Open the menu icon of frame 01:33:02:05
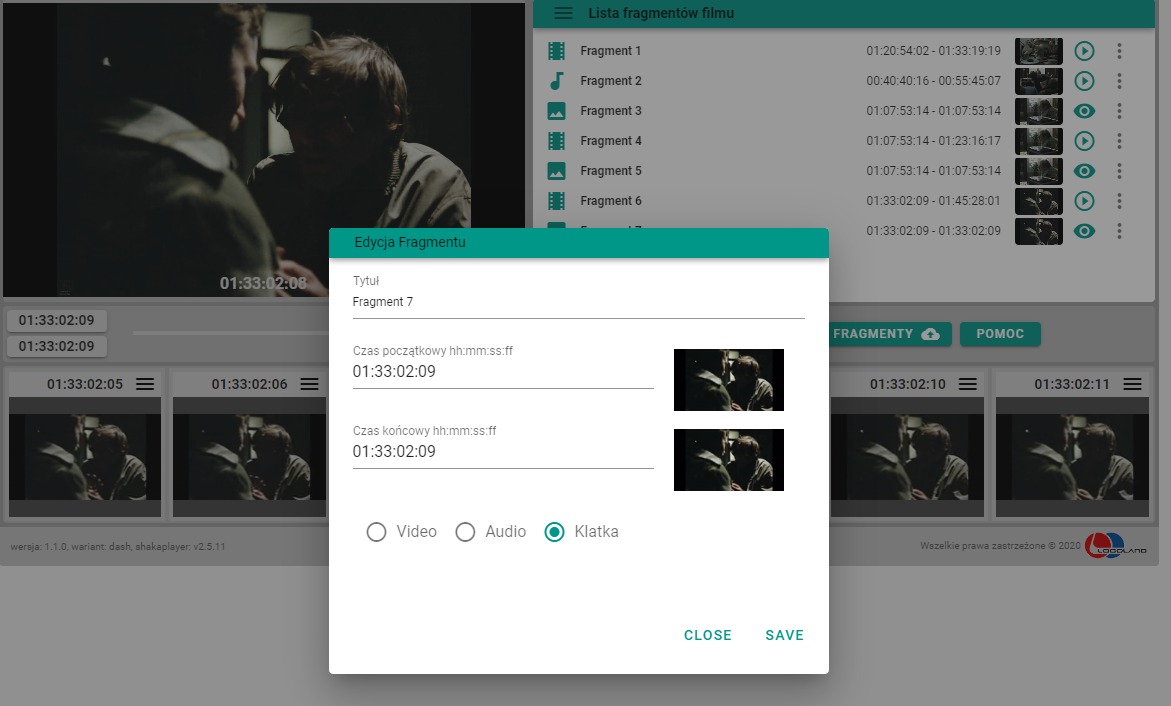This screenshot has height=706, width=1171. [145, 384]
